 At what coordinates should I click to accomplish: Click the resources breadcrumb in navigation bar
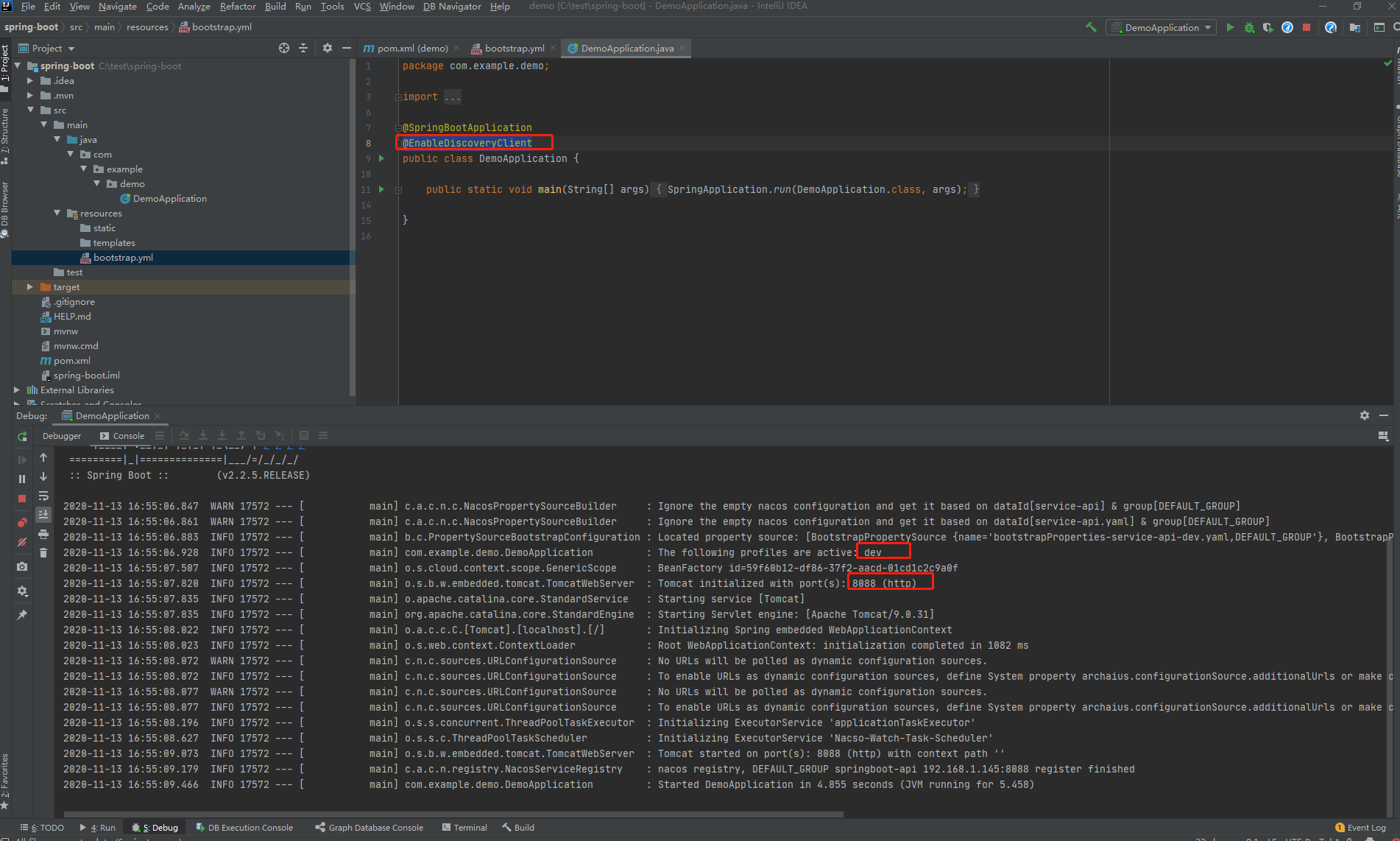tap(147, 27)
